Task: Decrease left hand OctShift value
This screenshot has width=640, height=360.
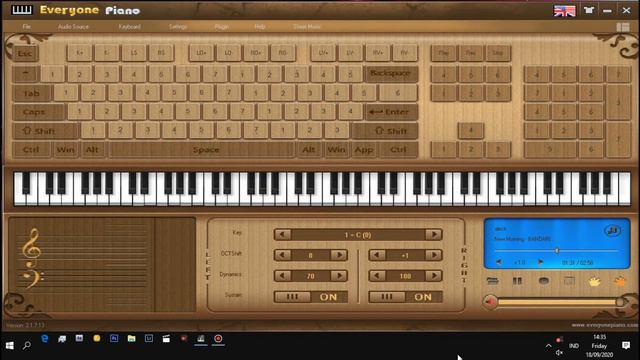Action: click(x=282, y=255)
